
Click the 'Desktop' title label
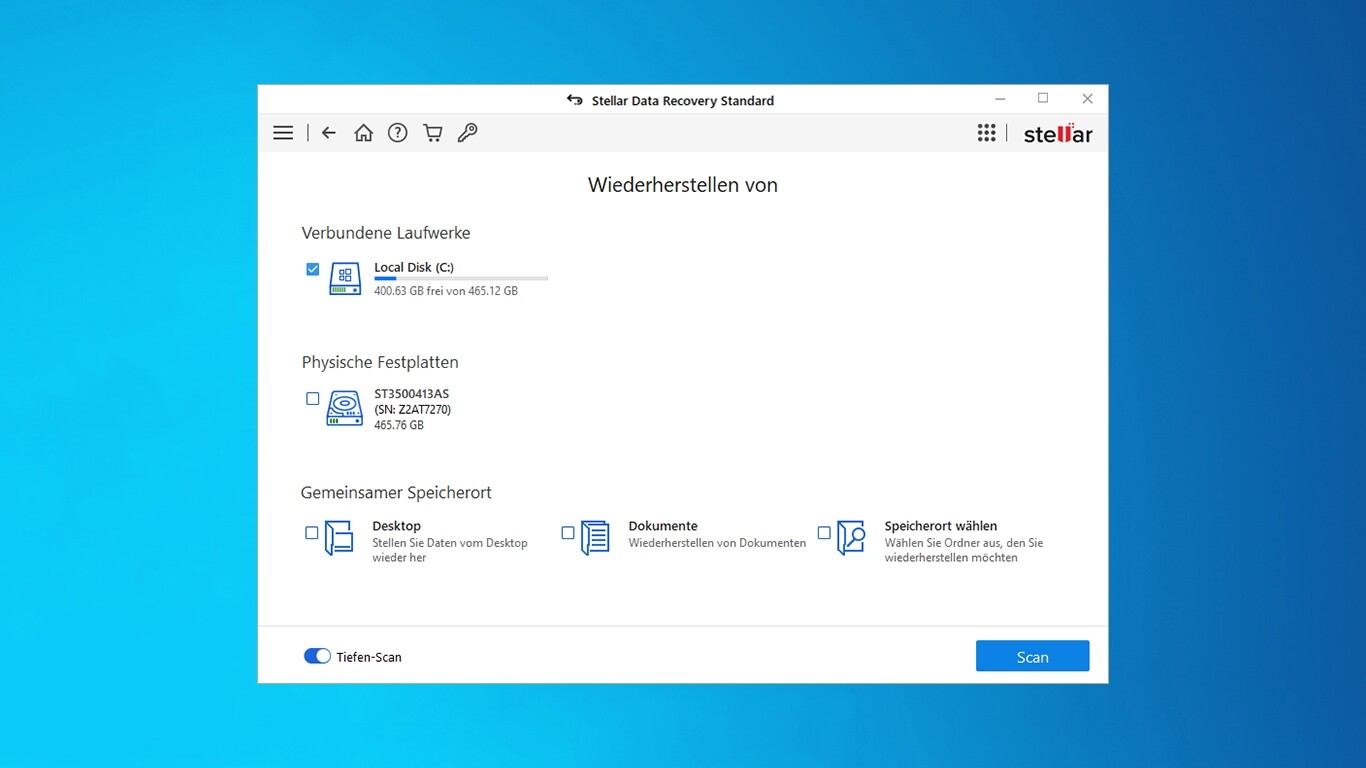[x=397, y=526]
